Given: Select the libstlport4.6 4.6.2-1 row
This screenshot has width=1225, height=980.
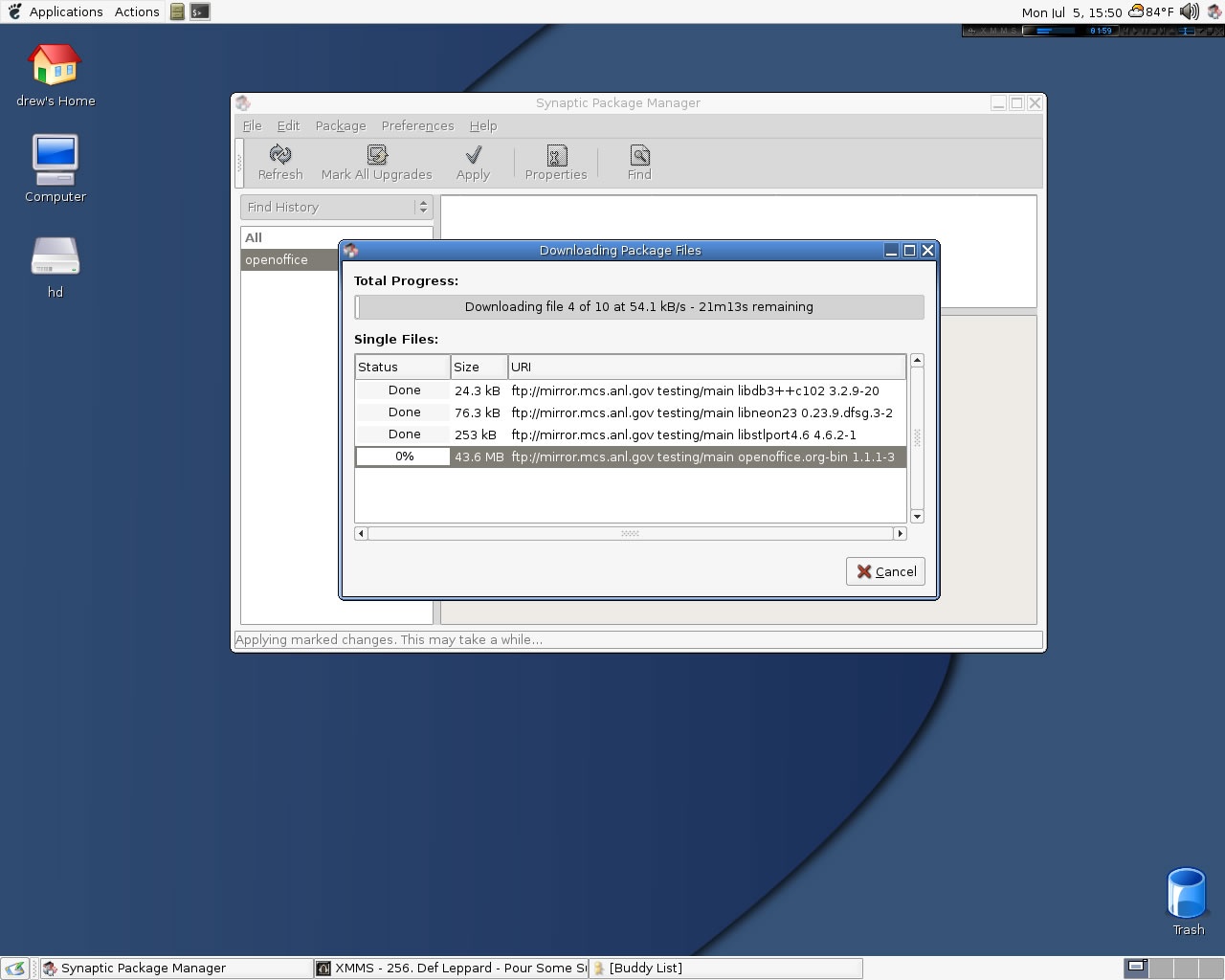Looking at the screenshot, I should click(x=631, y=434).
